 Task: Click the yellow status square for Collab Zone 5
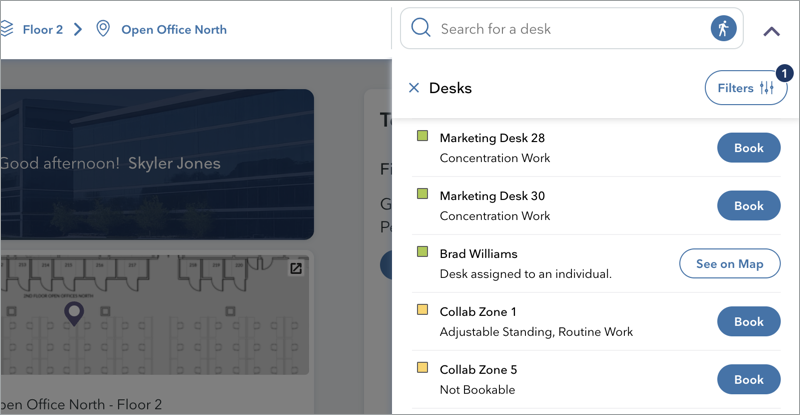click(x=422, y=368)
